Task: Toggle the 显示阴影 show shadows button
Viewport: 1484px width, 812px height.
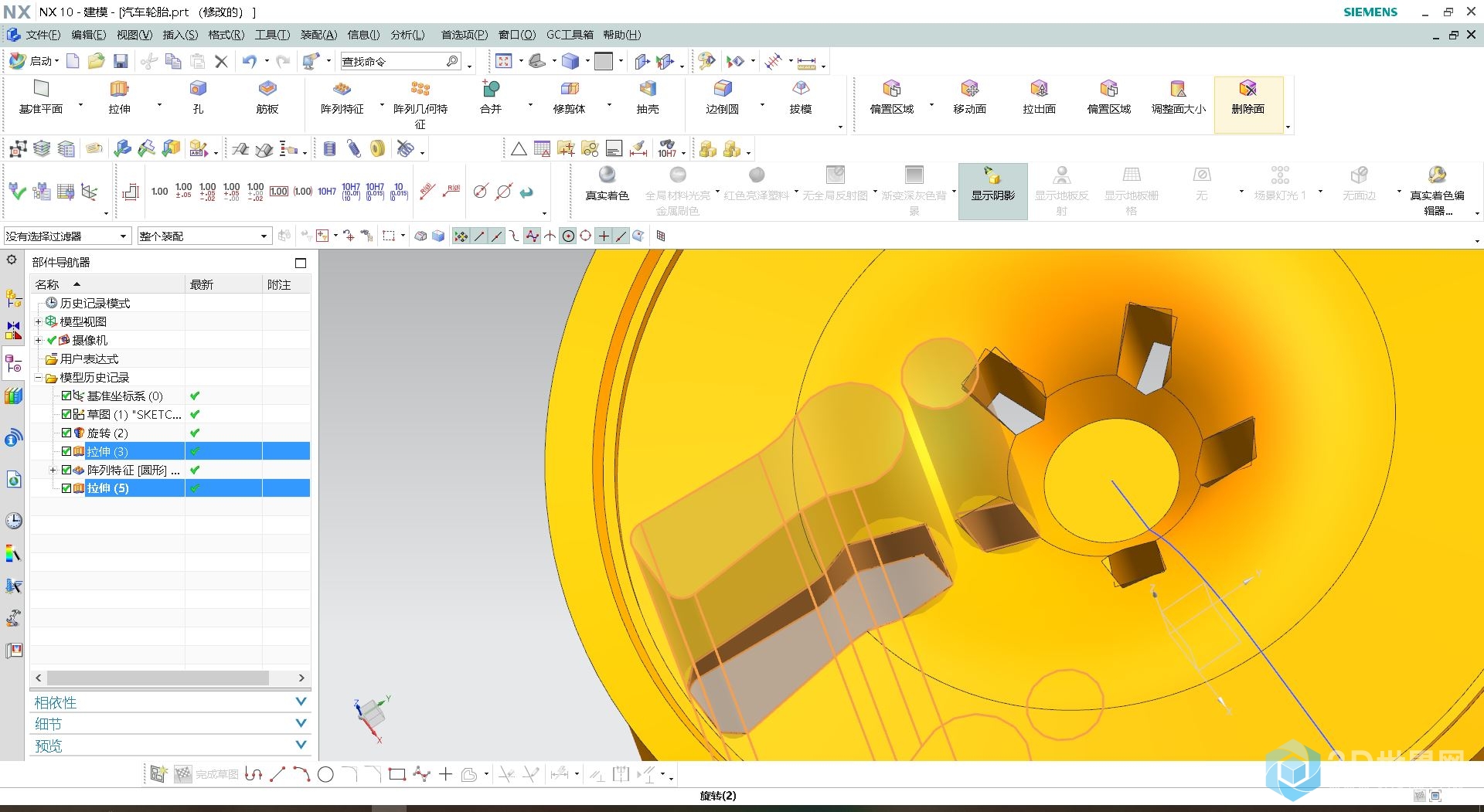Action: [993, 191]
